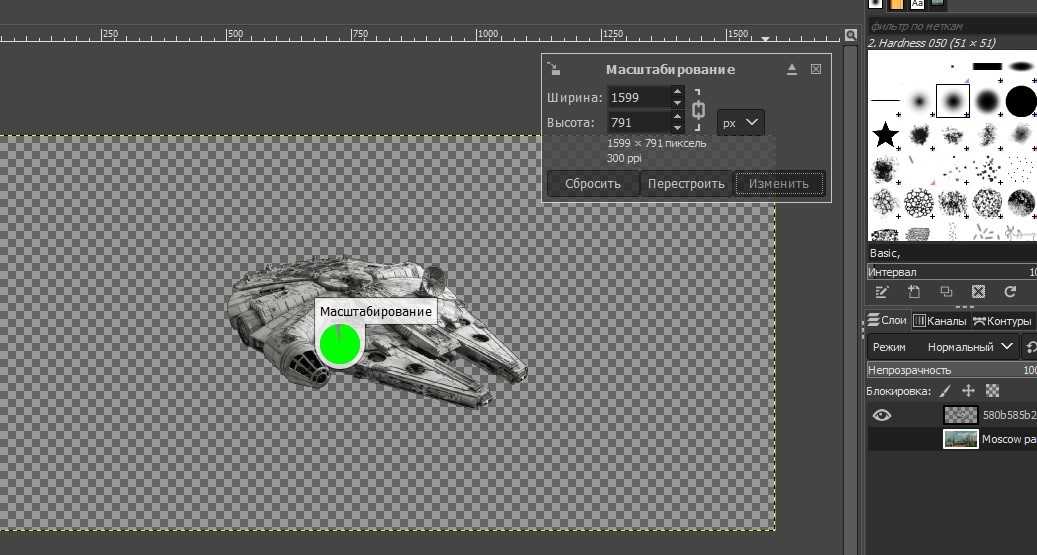Toggle lock pixels for the layer
Image resolution: width=1037 pixels, height=555 pixels.
click(945, 391)
